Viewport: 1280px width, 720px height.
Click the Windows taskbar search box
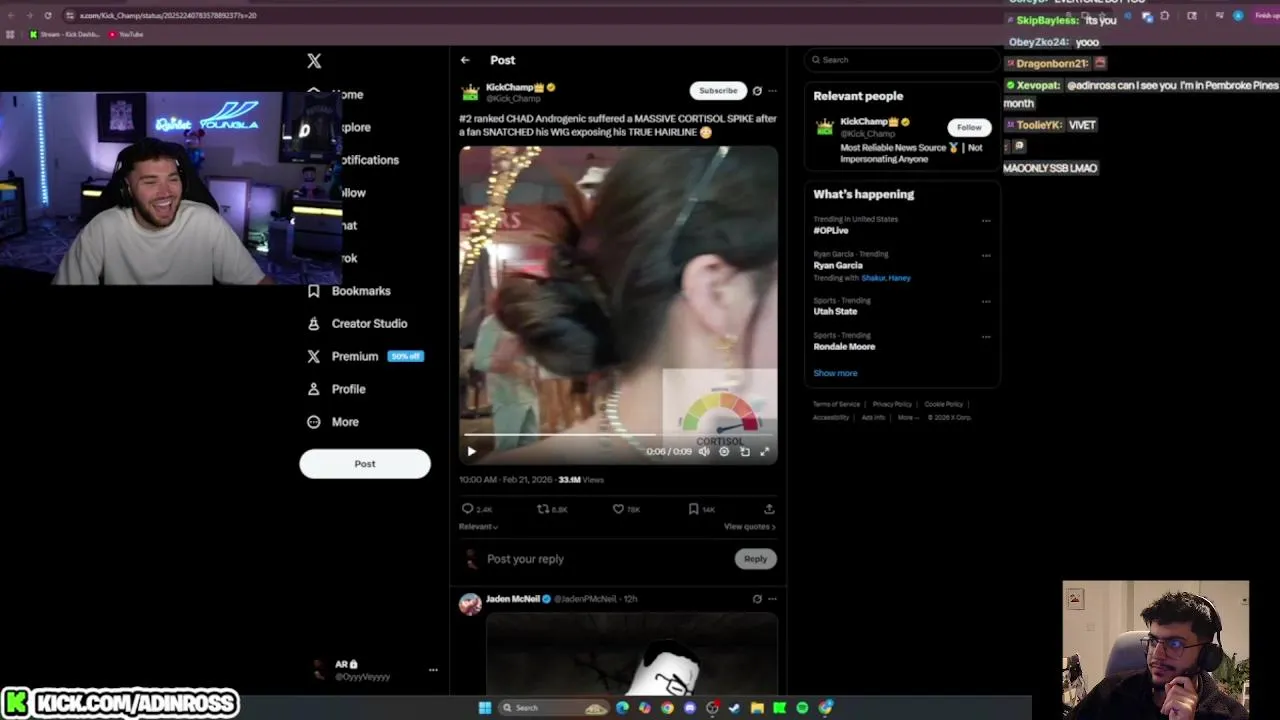555,708
